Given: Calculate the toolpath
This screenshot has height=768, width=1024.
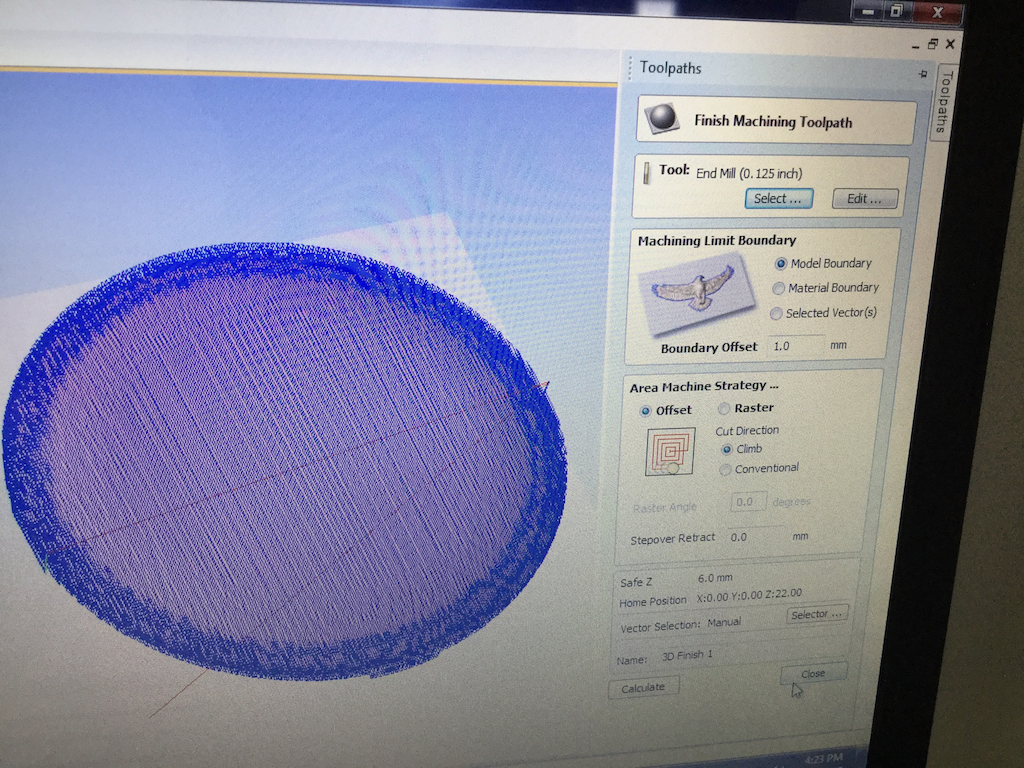Looking at the screenshot, I should 643,688.
